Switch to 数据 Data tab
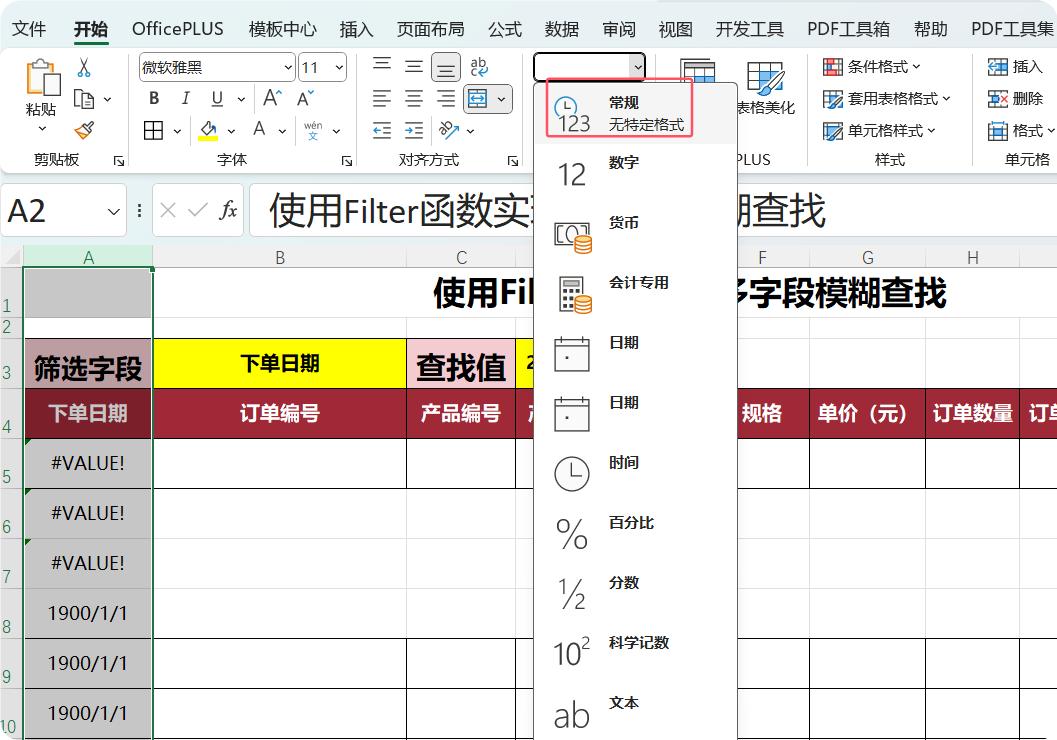Viewport: 1057px width, 740px height. [x=562, y=29]
